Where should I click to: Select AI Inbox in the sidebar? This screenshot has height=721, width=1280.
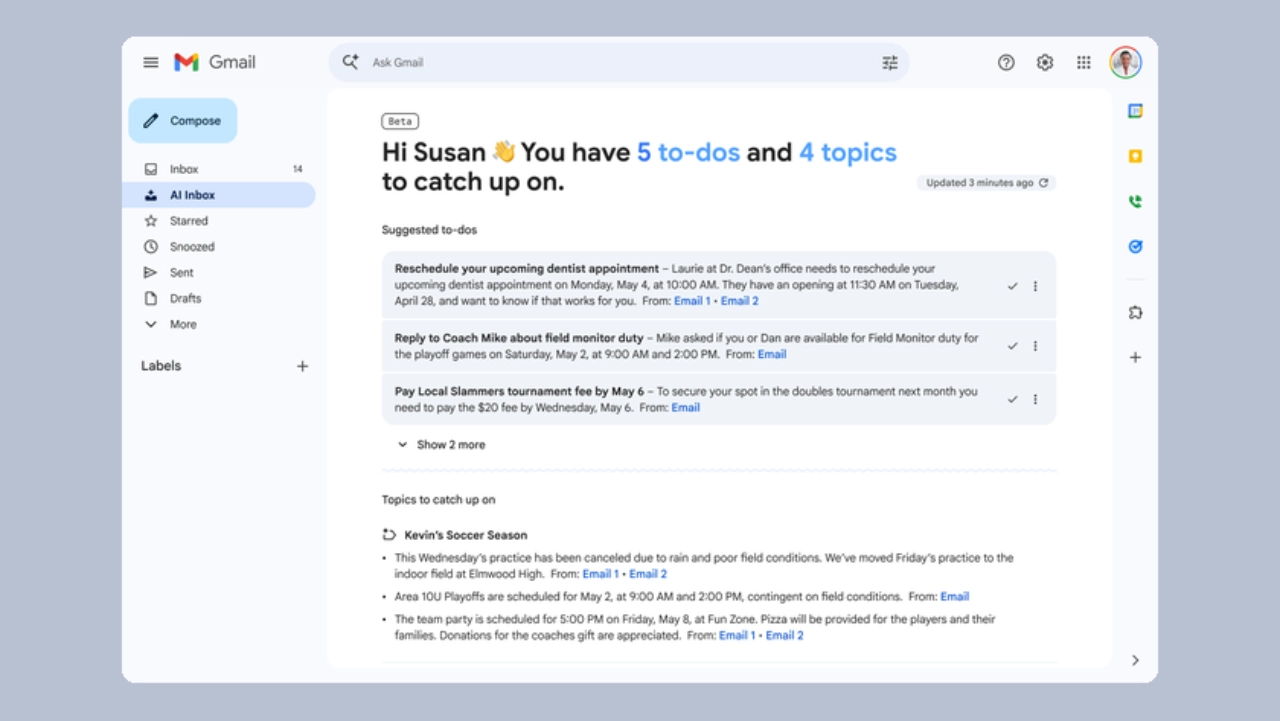192,195
